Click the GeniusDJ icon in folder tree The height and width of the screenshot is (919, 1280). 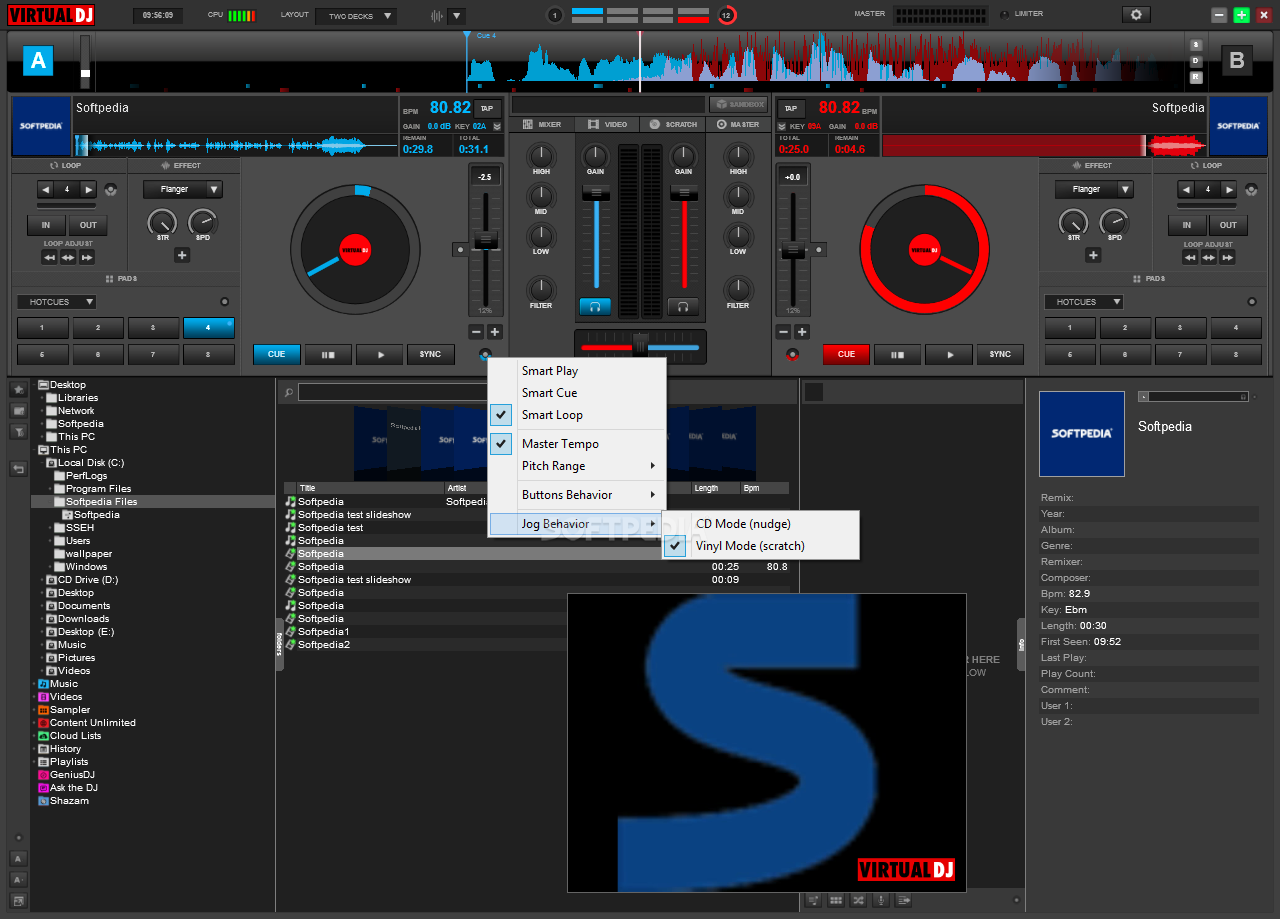coord(43,775)
